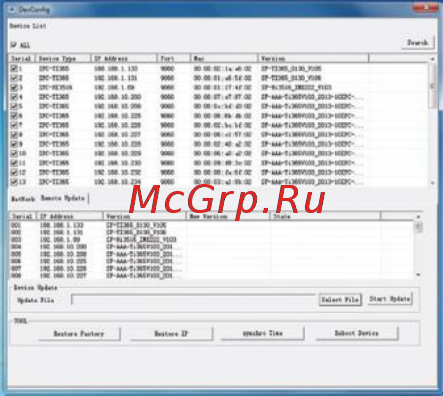Click device list scrollbar down arrow
The width and height of the screenshot is (443, 396).
point(433,183)
